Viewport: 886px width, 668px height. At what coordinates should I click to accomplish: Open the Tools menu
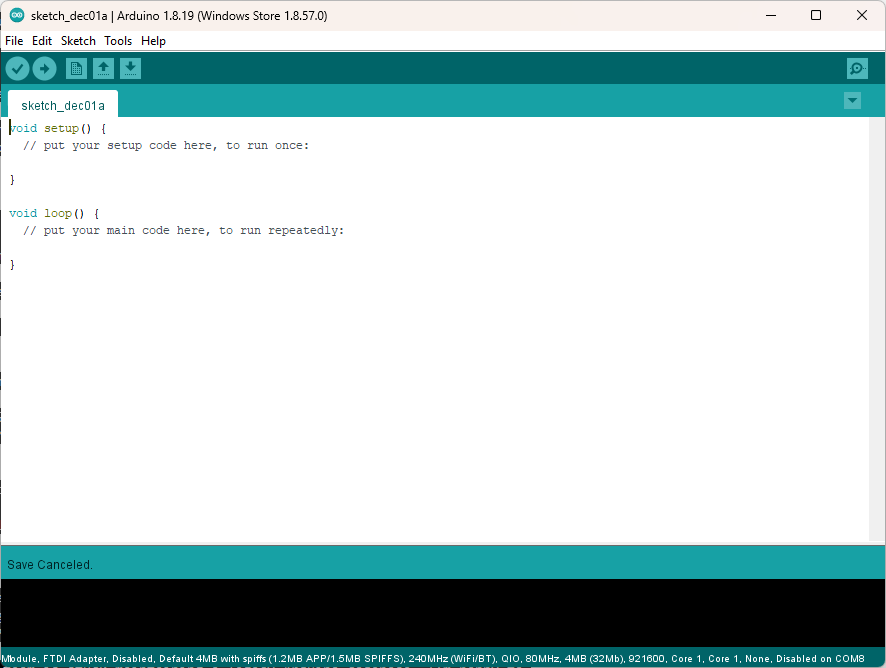[x=118, y=41]
